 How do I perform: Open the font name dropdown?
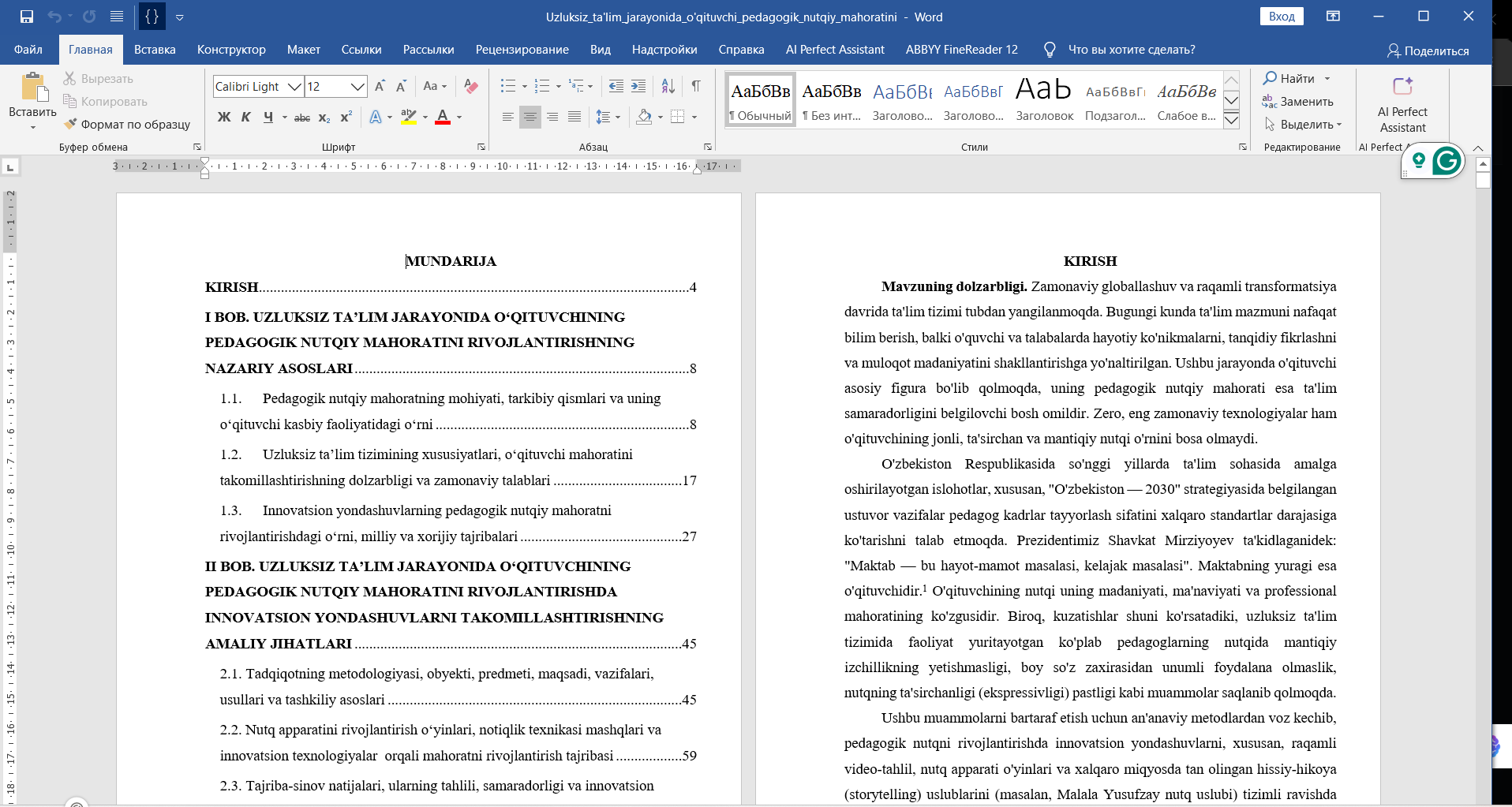(294, 86)
